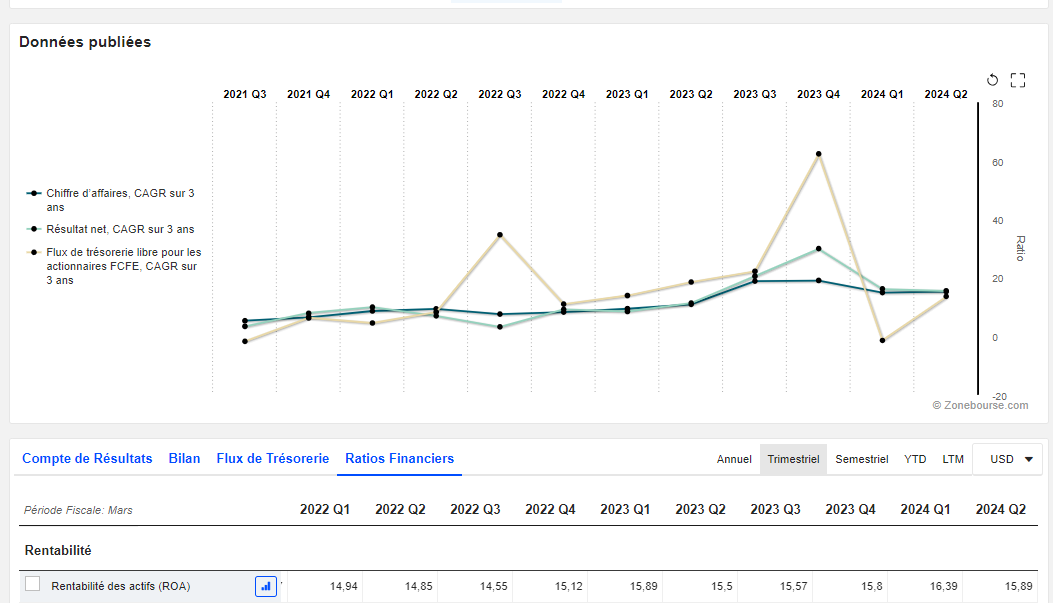Switch to Compte de Résultats tab
Viewport: 1053px width, 603px height.
point(87,459)
